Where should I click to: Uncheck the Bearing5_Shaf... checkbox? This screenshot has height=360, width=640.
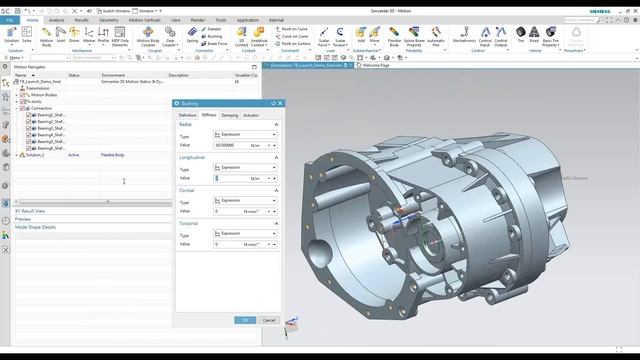pyautogui.click(x=29, y=142)
